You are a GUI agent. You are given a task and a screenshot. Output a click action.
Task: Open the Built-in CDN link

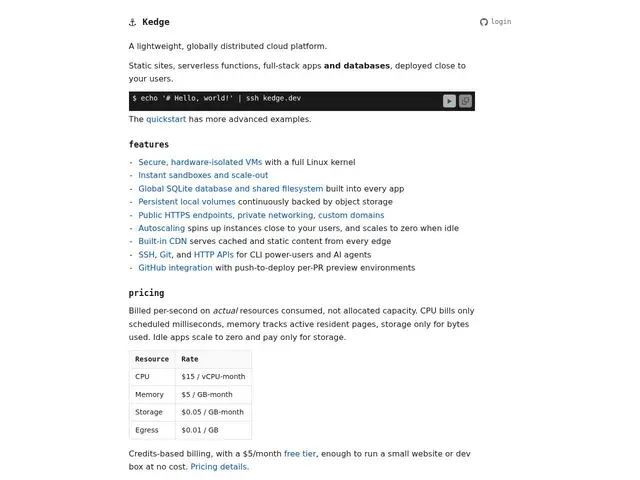(x=162, y=241)
